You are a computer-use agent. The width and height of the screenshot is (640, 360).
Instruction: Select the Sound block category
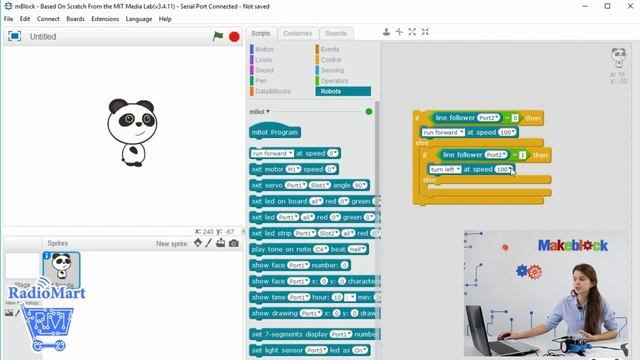point(264,70)
